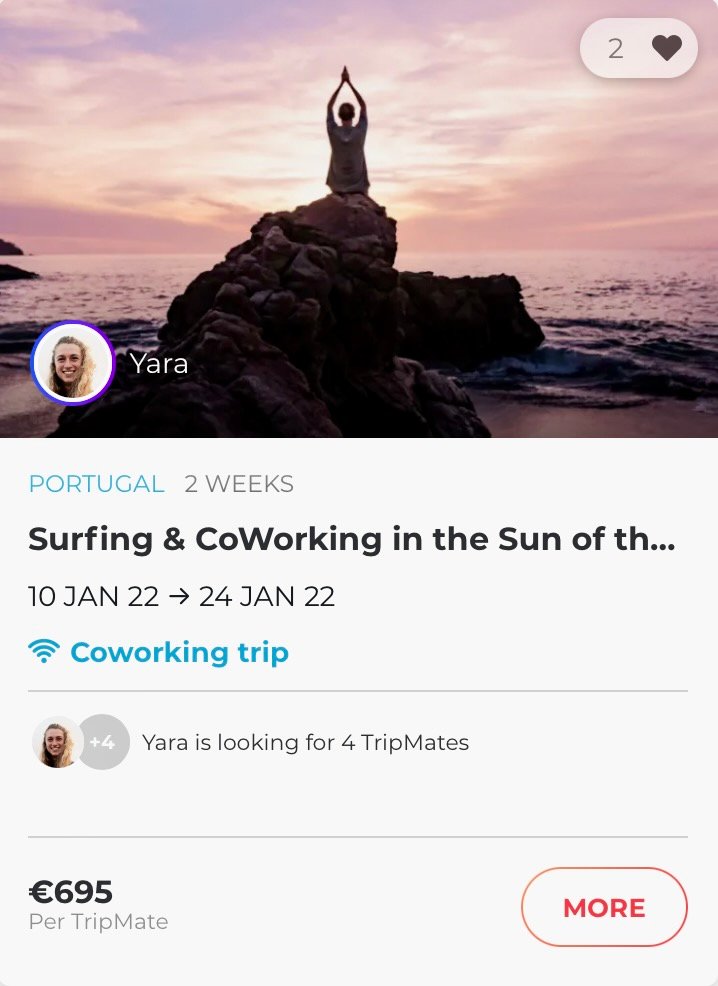718x986 pixels.
Task: Click the like count number 2
Action: tap(616, 48)
